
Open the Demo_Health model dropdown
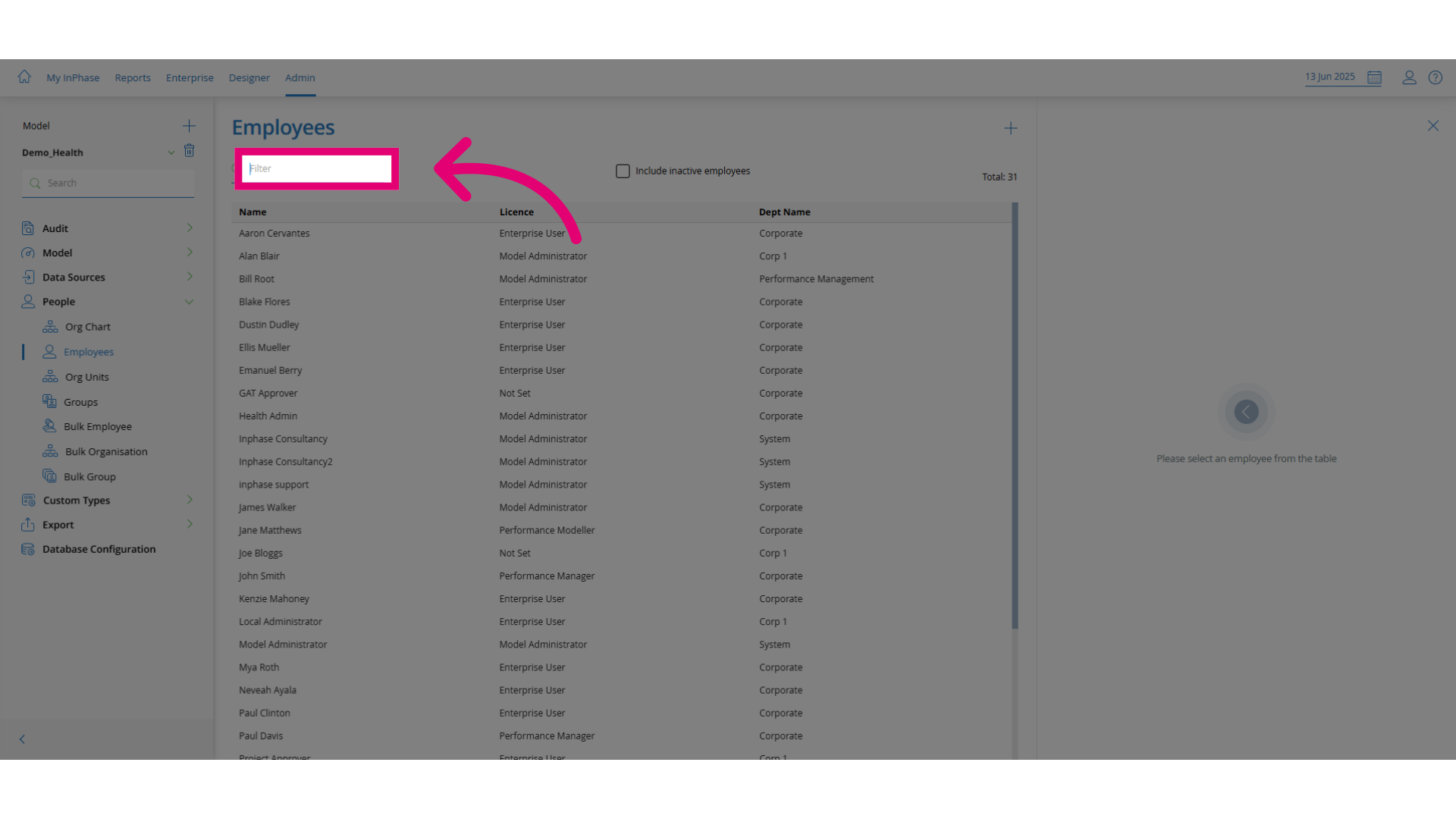[x=171, y=152]
